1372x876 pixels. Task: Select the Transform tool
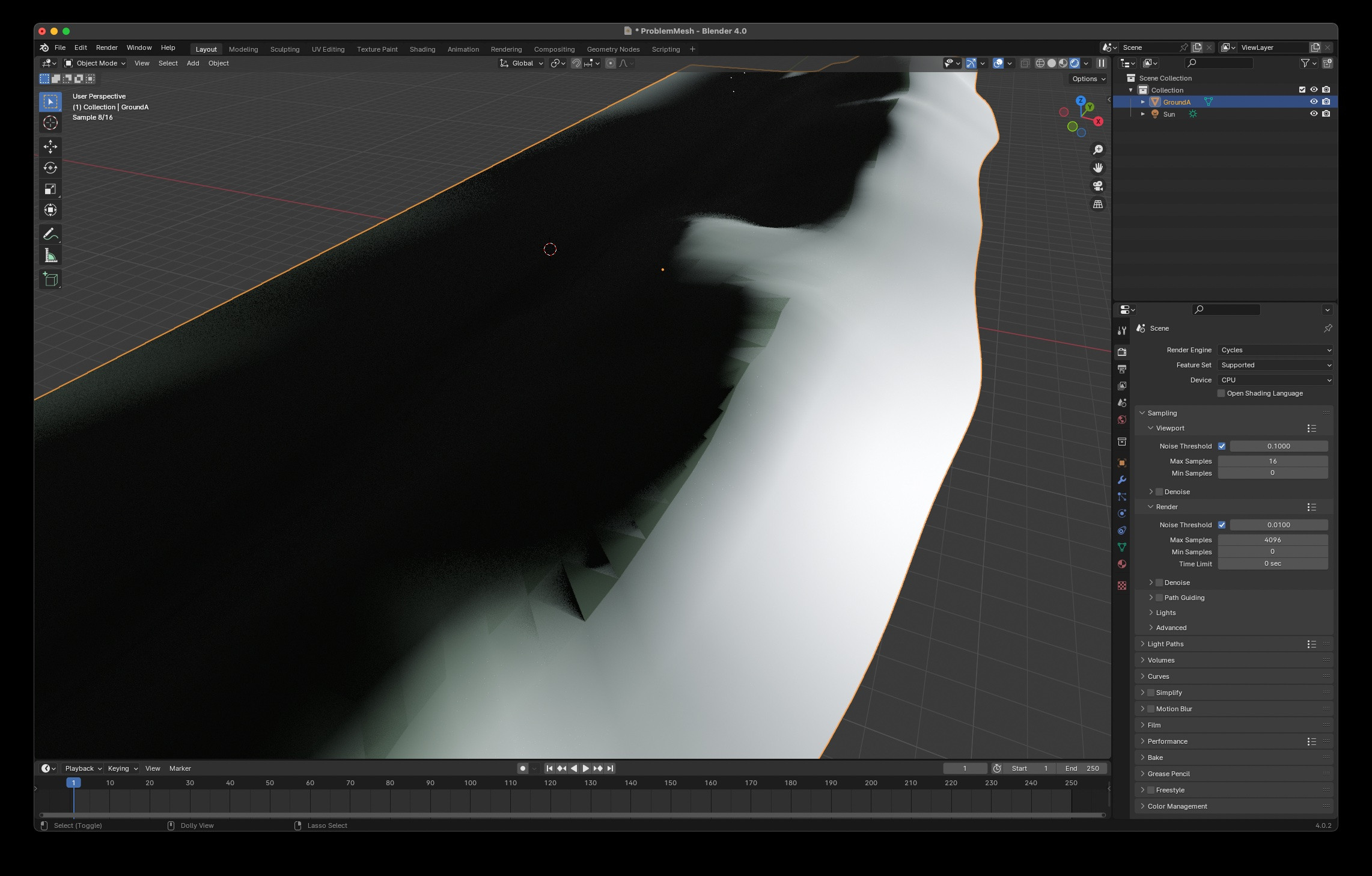point(50,210)
